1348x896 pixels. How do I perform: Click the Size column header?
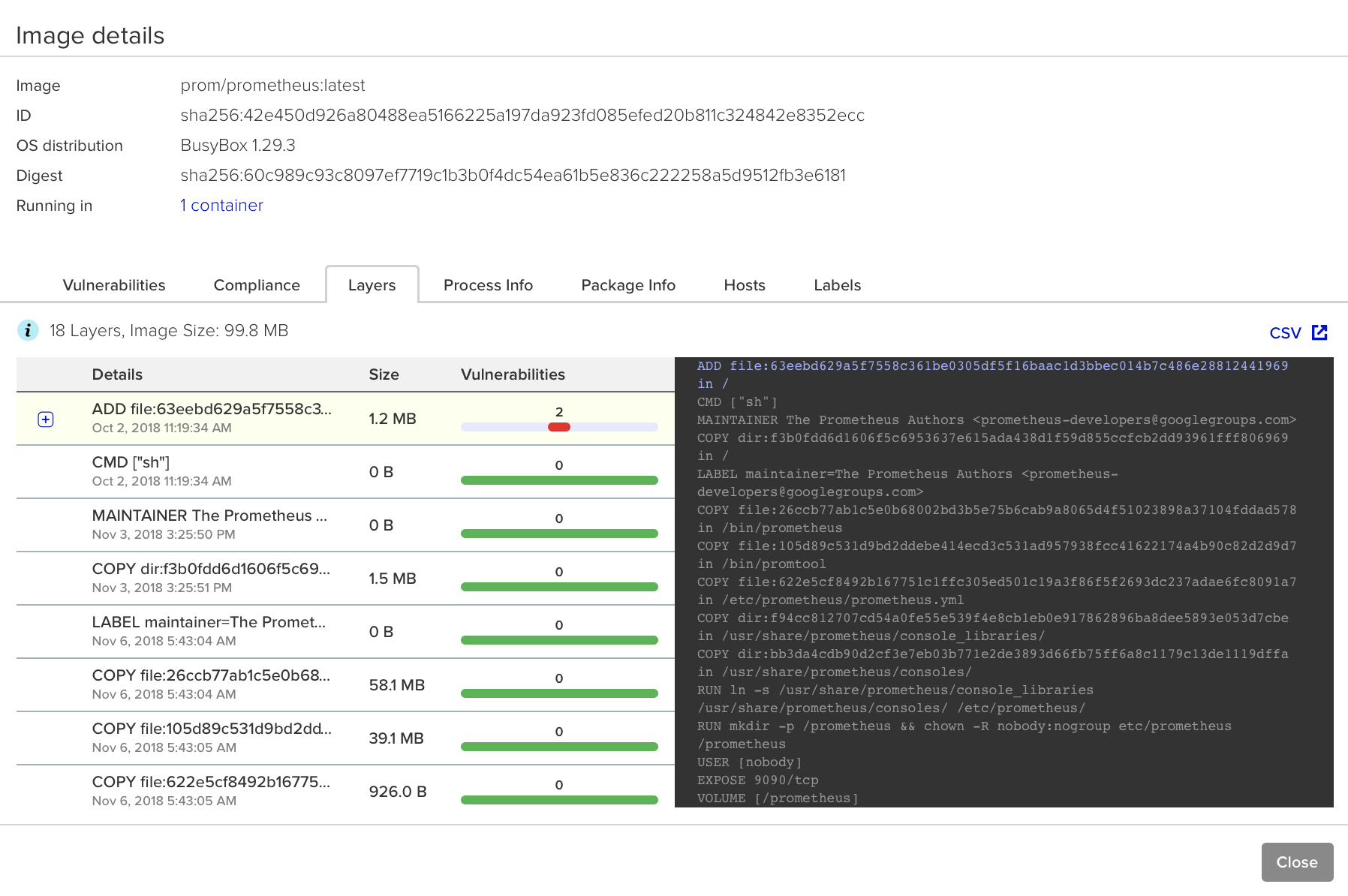point(384,374)
